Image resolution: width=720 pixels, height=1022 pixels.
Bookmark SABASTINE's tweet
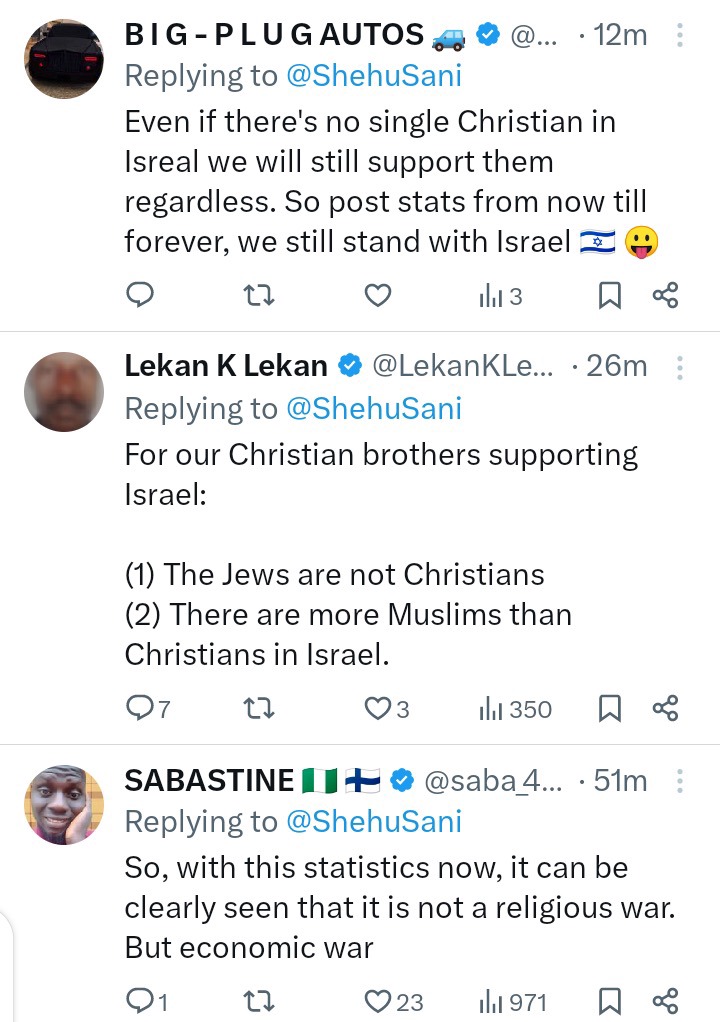(x=610, y=1001)
